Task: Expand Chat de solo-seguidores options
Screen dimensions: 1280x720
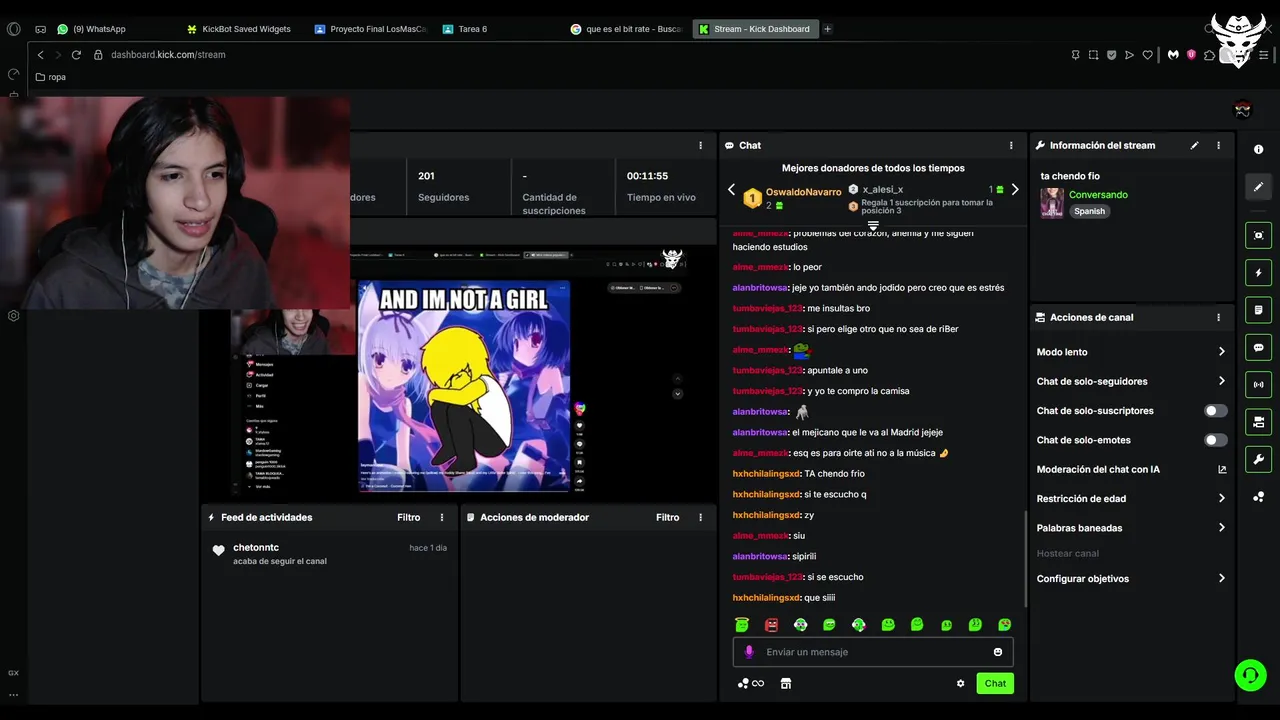Action: [x=1130, y=381]
